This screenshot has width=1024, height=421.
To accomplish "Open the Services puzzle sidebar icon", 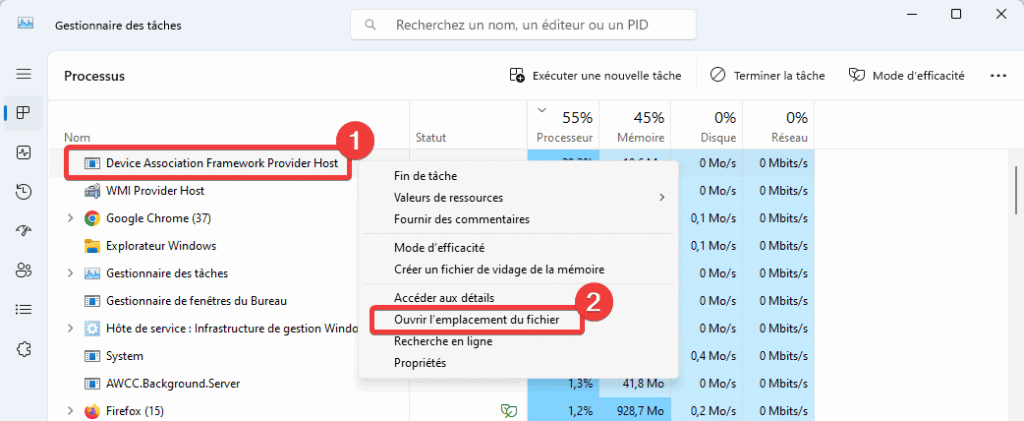I will 24,349.
